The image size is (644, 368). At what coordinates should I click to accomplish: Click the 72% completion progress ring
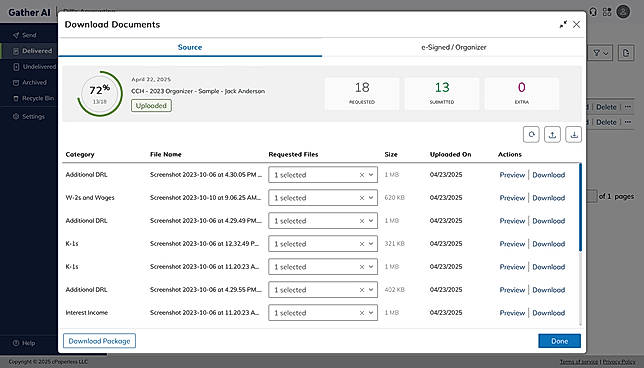100,94
